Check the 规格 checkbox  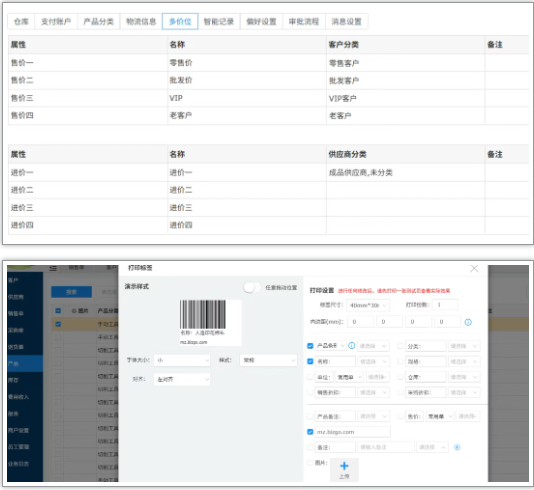pos(400,361)
